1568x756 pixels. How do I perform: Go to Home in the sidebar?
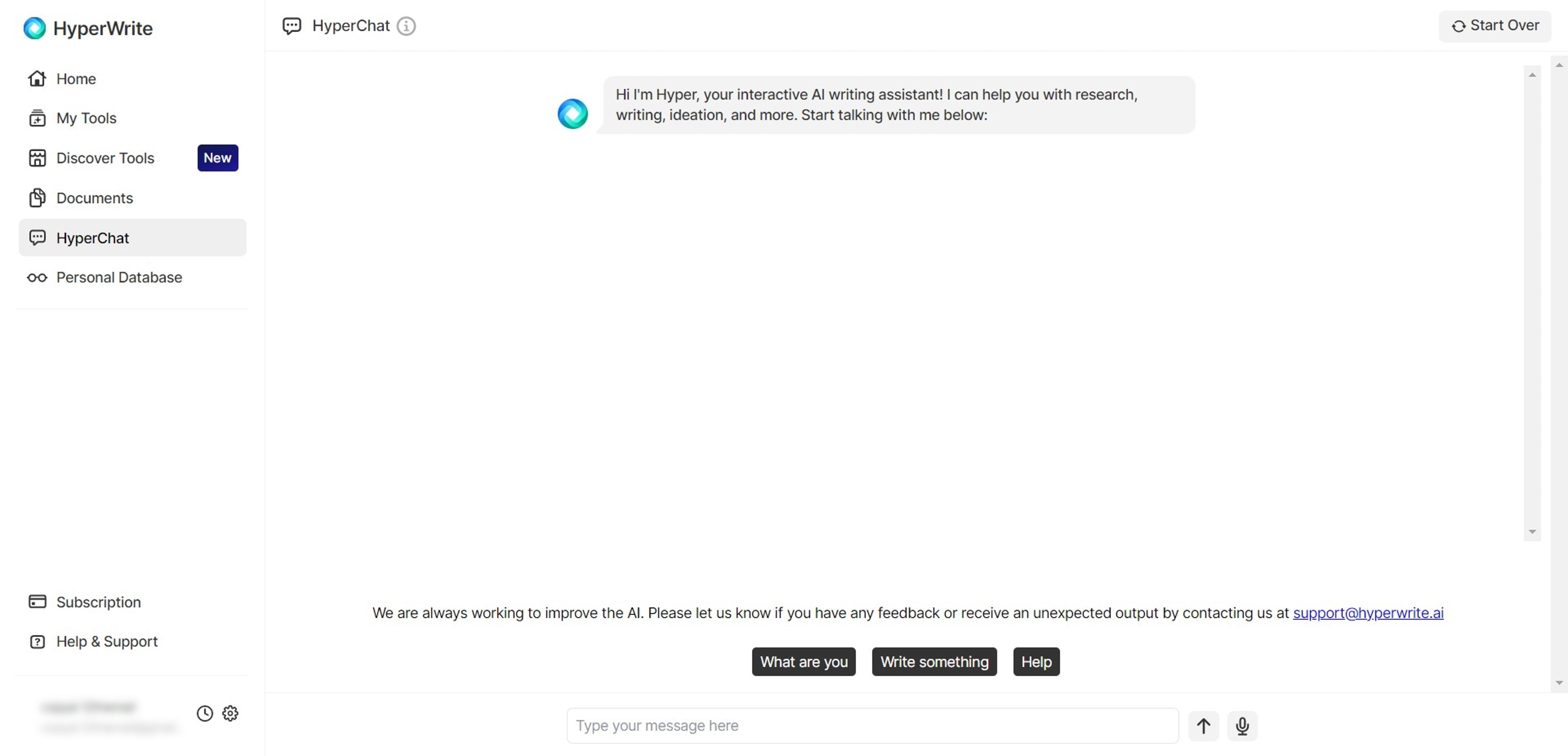pyautogui.click(x=76, y=78)
